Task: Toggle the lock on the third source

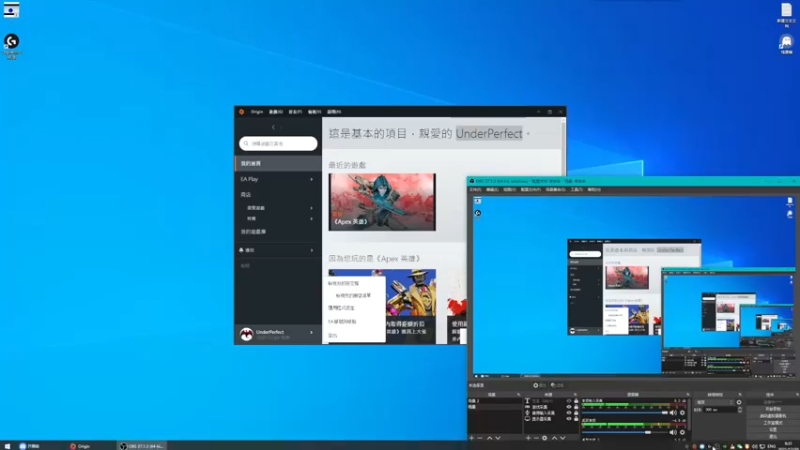Action: 576,413
